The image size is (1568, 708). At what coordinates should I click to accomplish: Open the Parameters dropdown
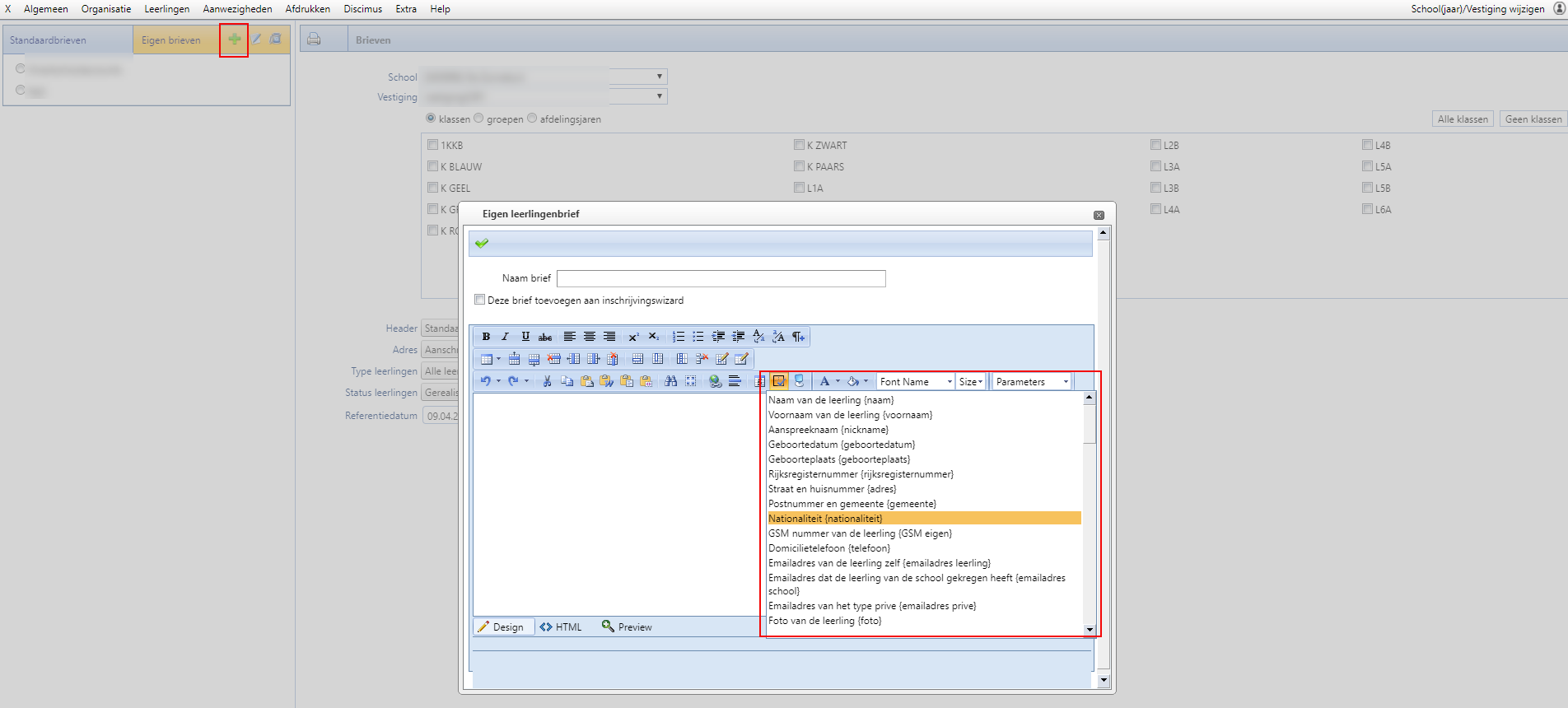coord(1031,382)
